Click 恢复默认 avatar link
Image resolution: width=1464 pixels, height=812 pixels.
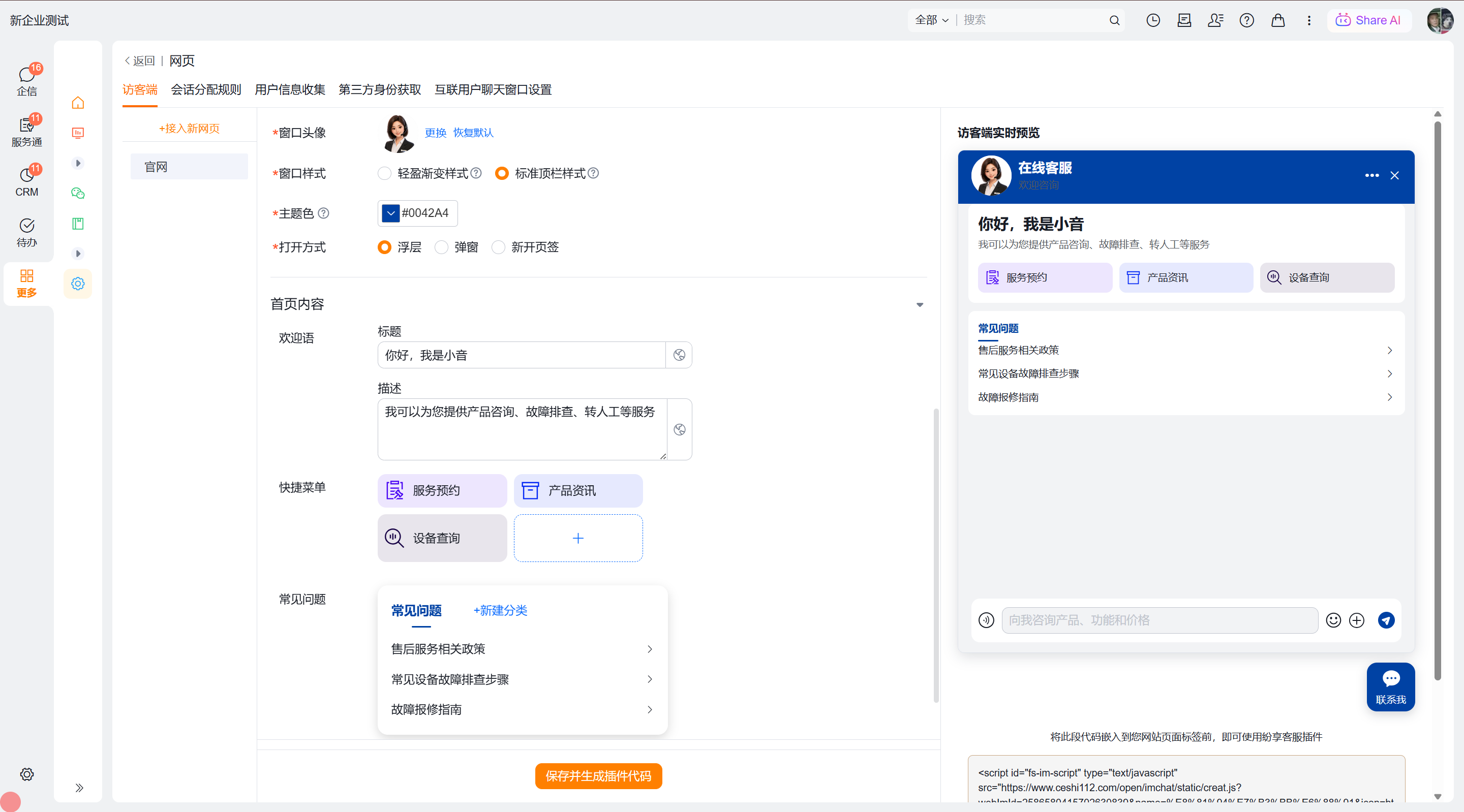point(473,133)
